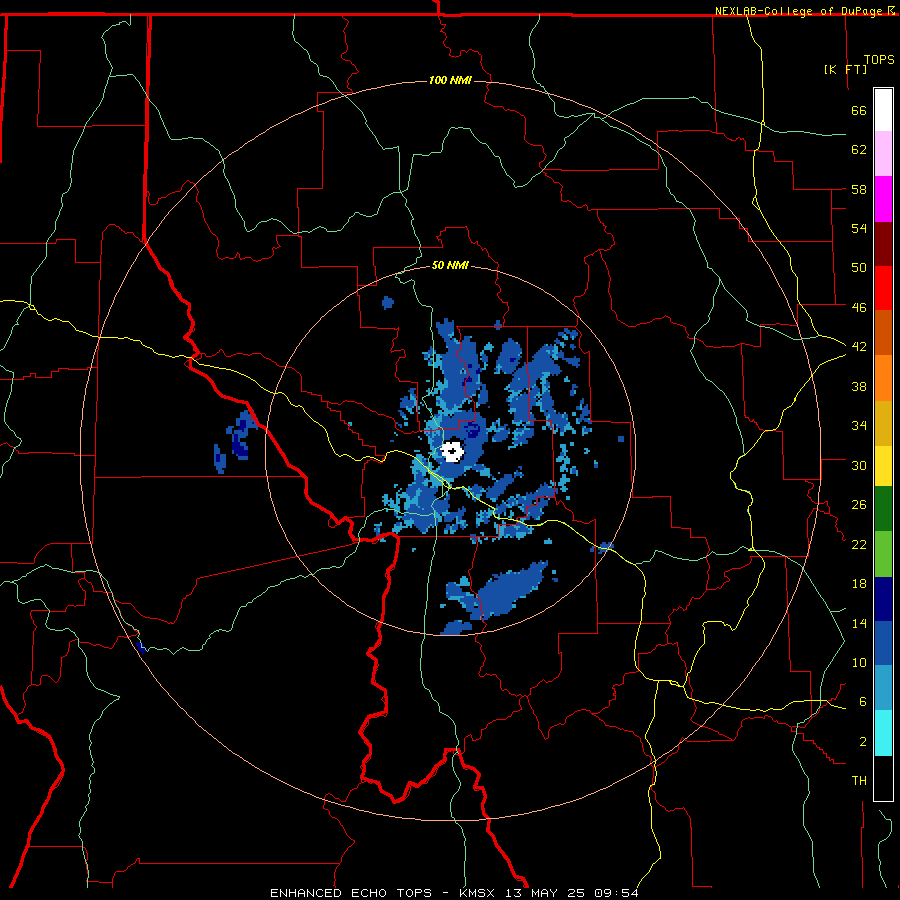This screenshot has width=900, height=900.
Task: Click the KMSX station identifier text
Action: (x=476, y=893)
